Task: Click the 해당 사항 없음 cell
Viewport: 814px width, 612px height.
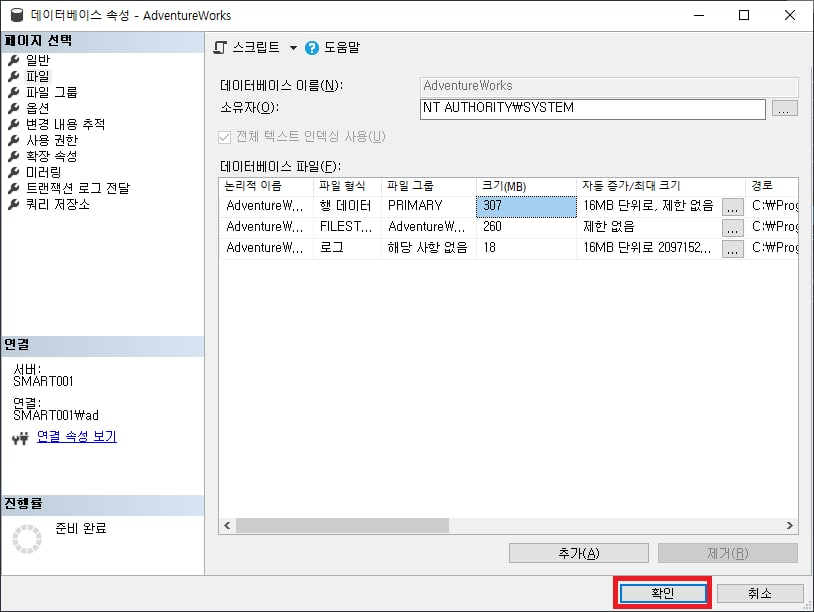Action: (429, 248)
